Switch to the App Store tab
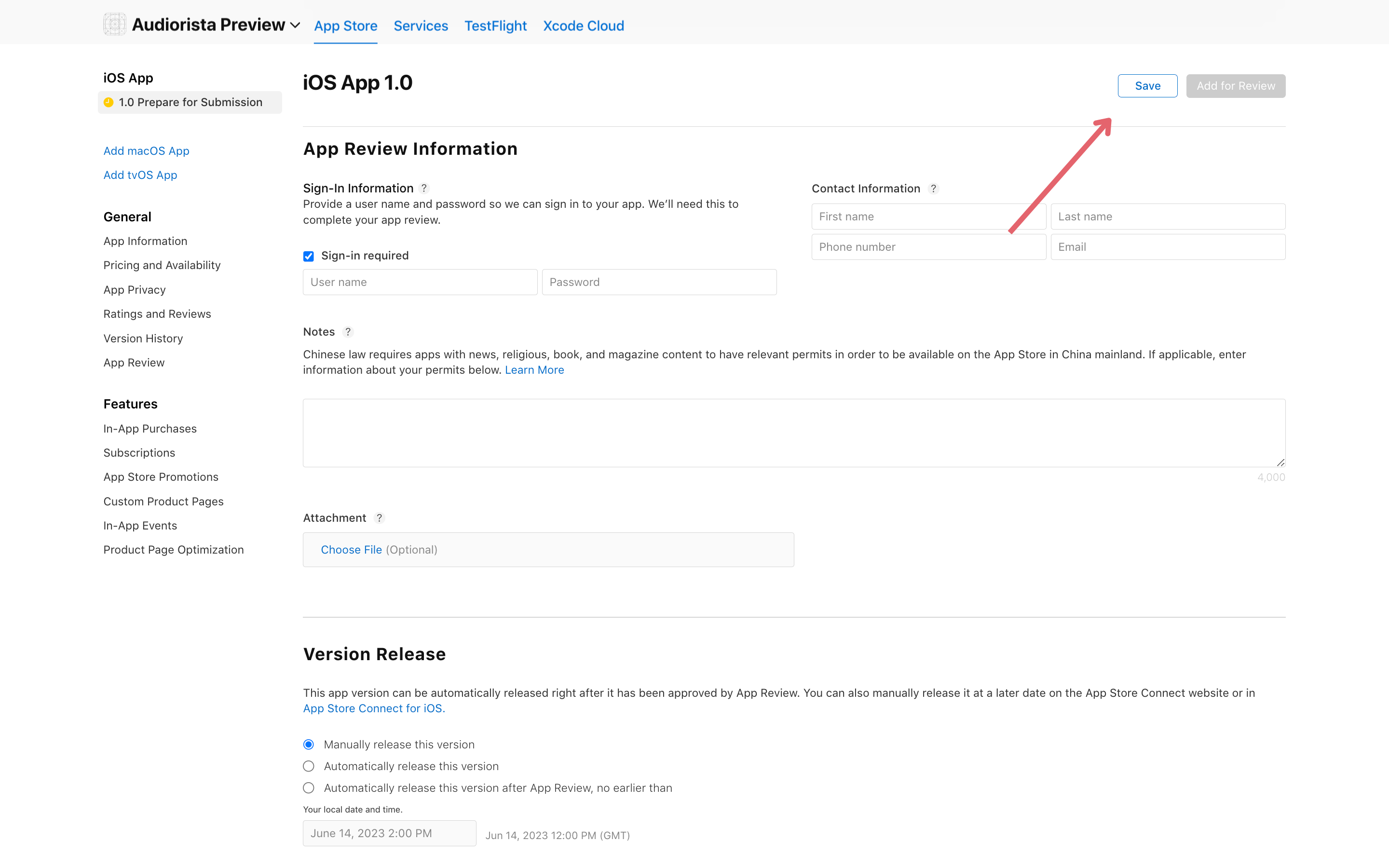 point(345,26)
